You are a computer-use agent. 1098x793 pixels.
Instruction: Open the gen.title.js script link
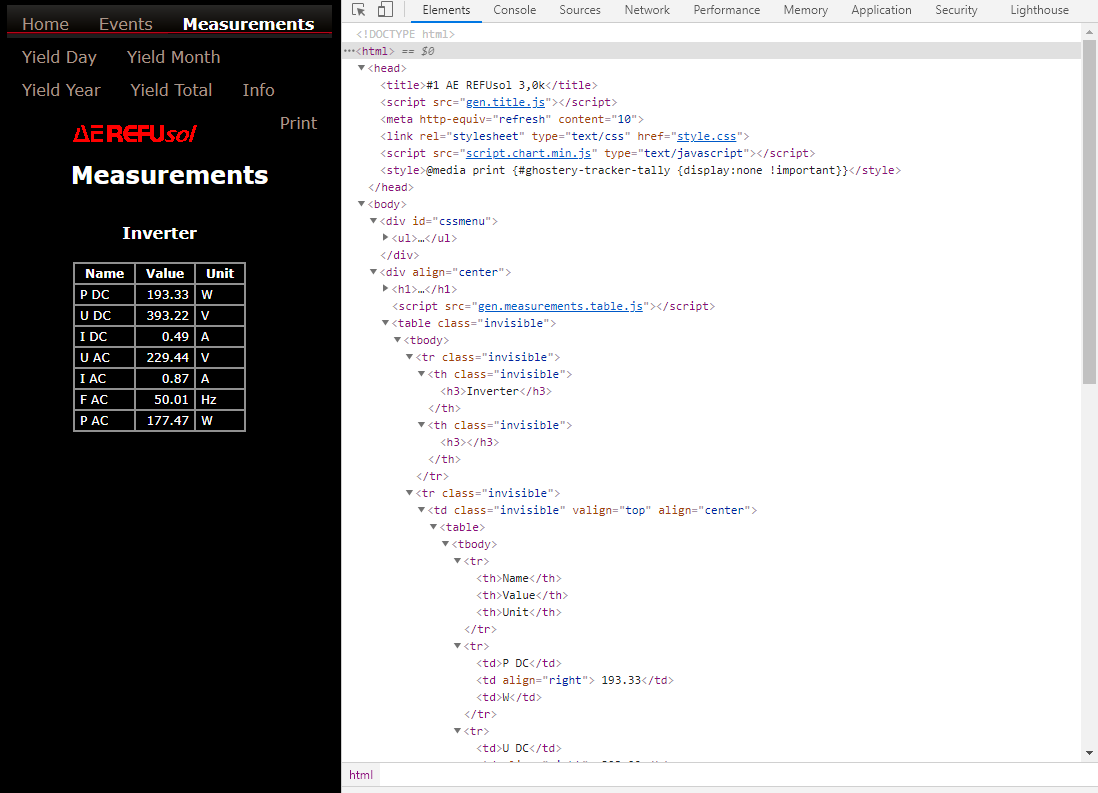(505, 102)
